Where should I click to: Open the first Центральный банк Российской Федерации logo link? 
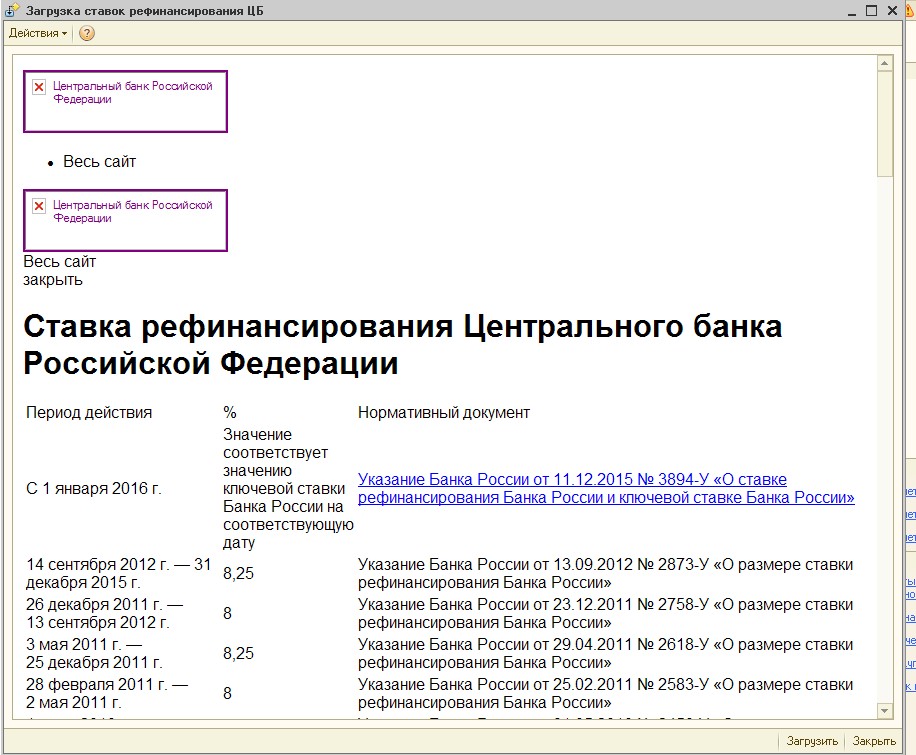(x=125, y=102)
